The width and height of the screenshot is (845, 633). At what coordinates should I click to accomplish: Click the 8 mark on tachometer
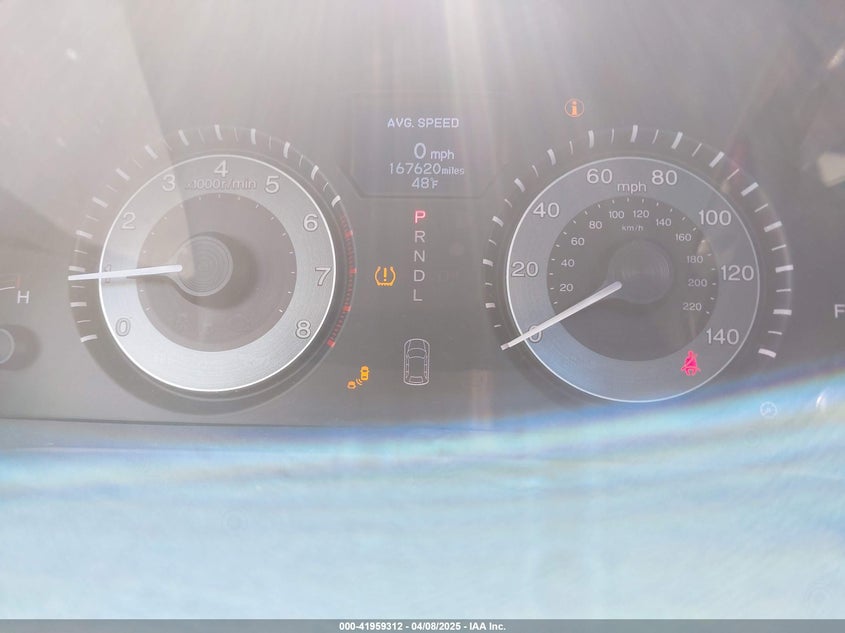coord(303,329)
